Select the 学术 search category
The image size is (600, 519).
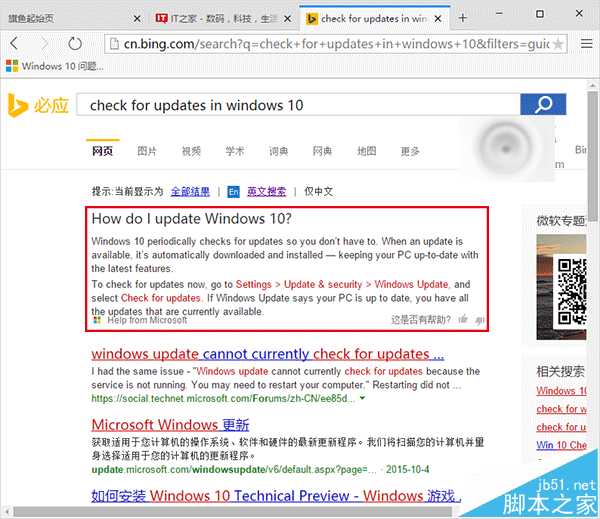click(235, 151)
